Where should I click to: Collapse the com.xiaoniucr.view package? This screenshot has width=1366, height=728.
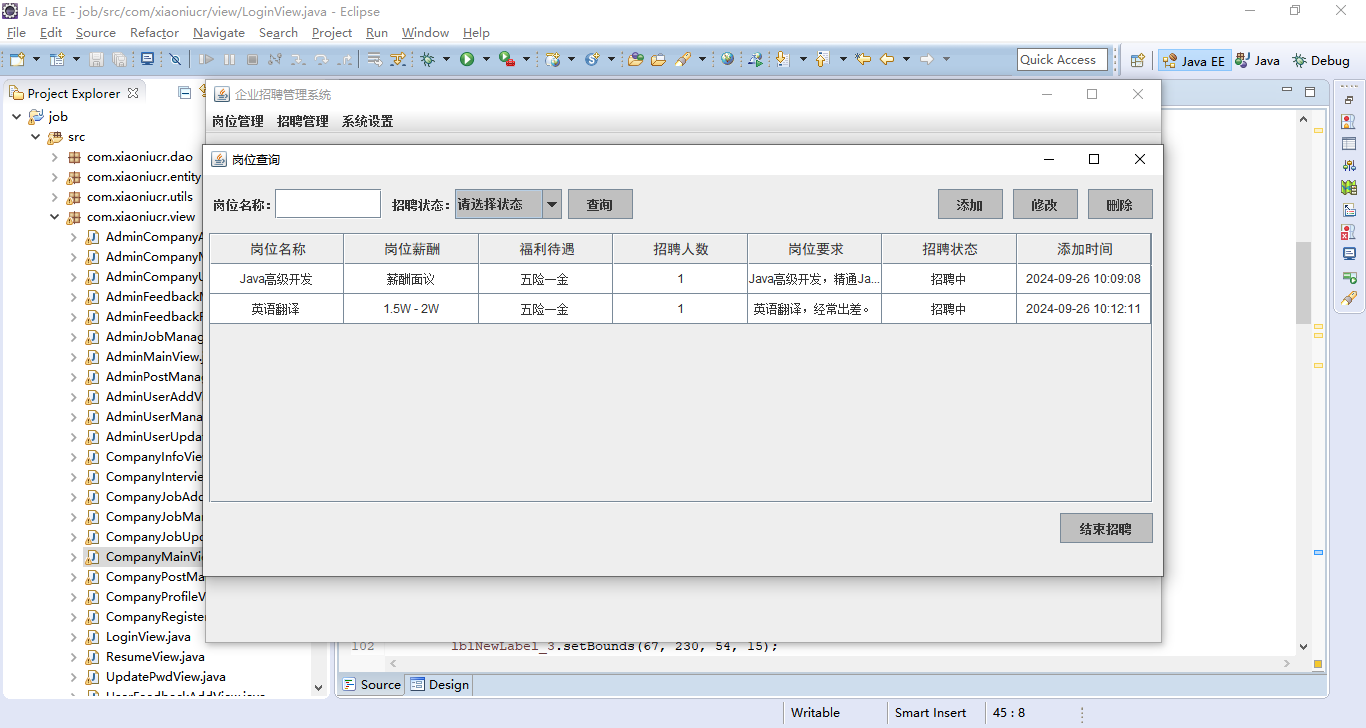pos(55,217)
